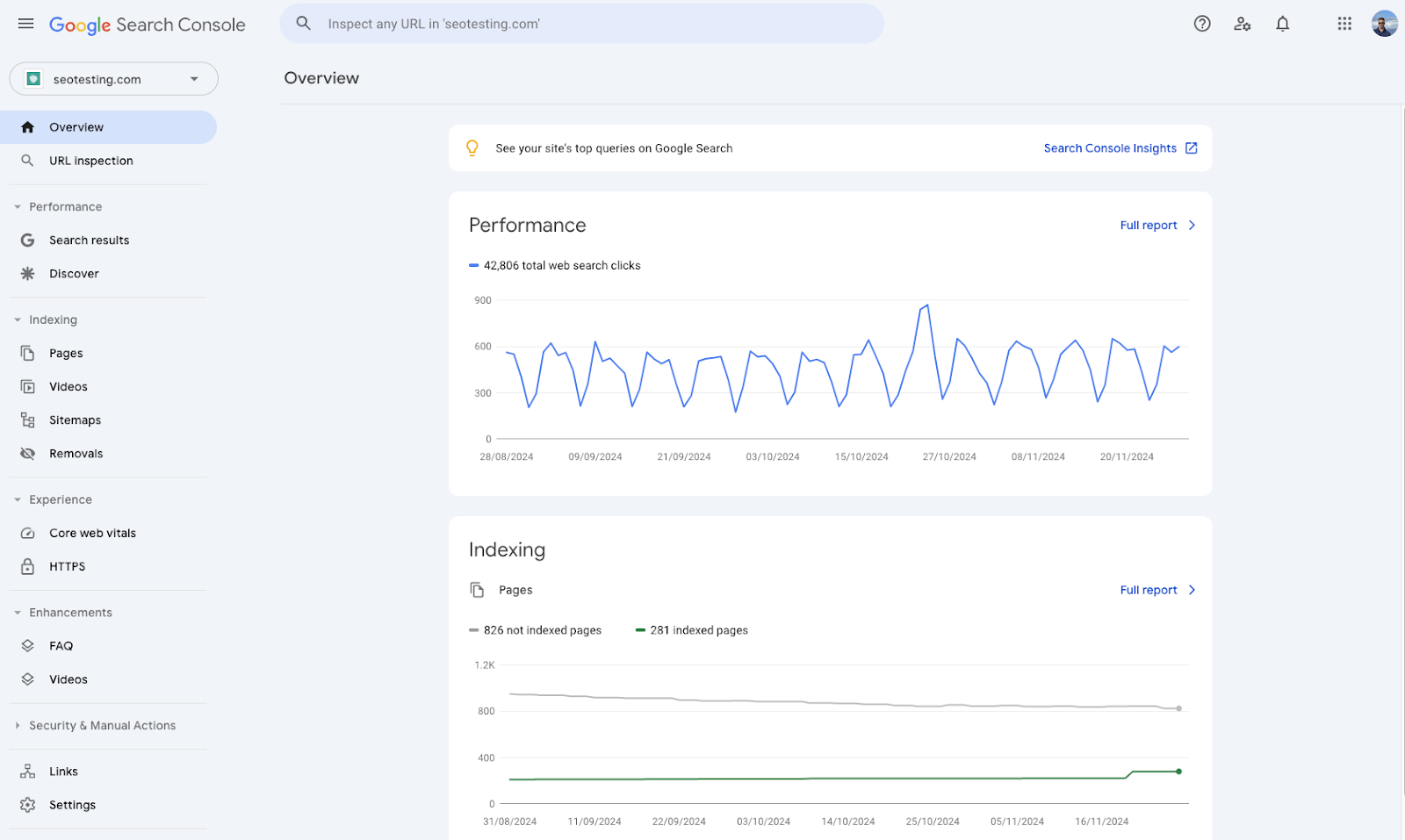Click the Sitemaps tree icon
This screenshot has width=1405, height=840.
[x=28, y=420]
